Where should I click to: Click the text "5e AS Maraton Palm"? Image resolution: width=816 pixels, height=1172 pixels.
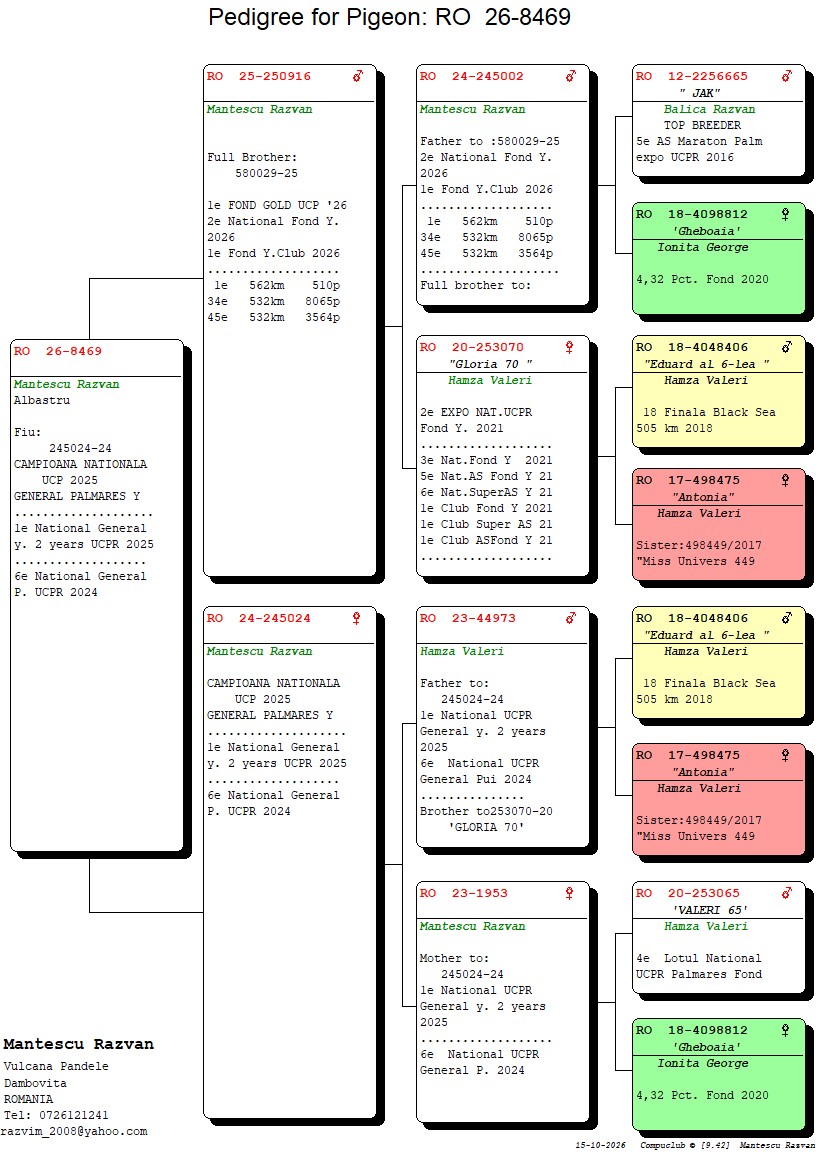pyautogui.click(x=699, y=141)
